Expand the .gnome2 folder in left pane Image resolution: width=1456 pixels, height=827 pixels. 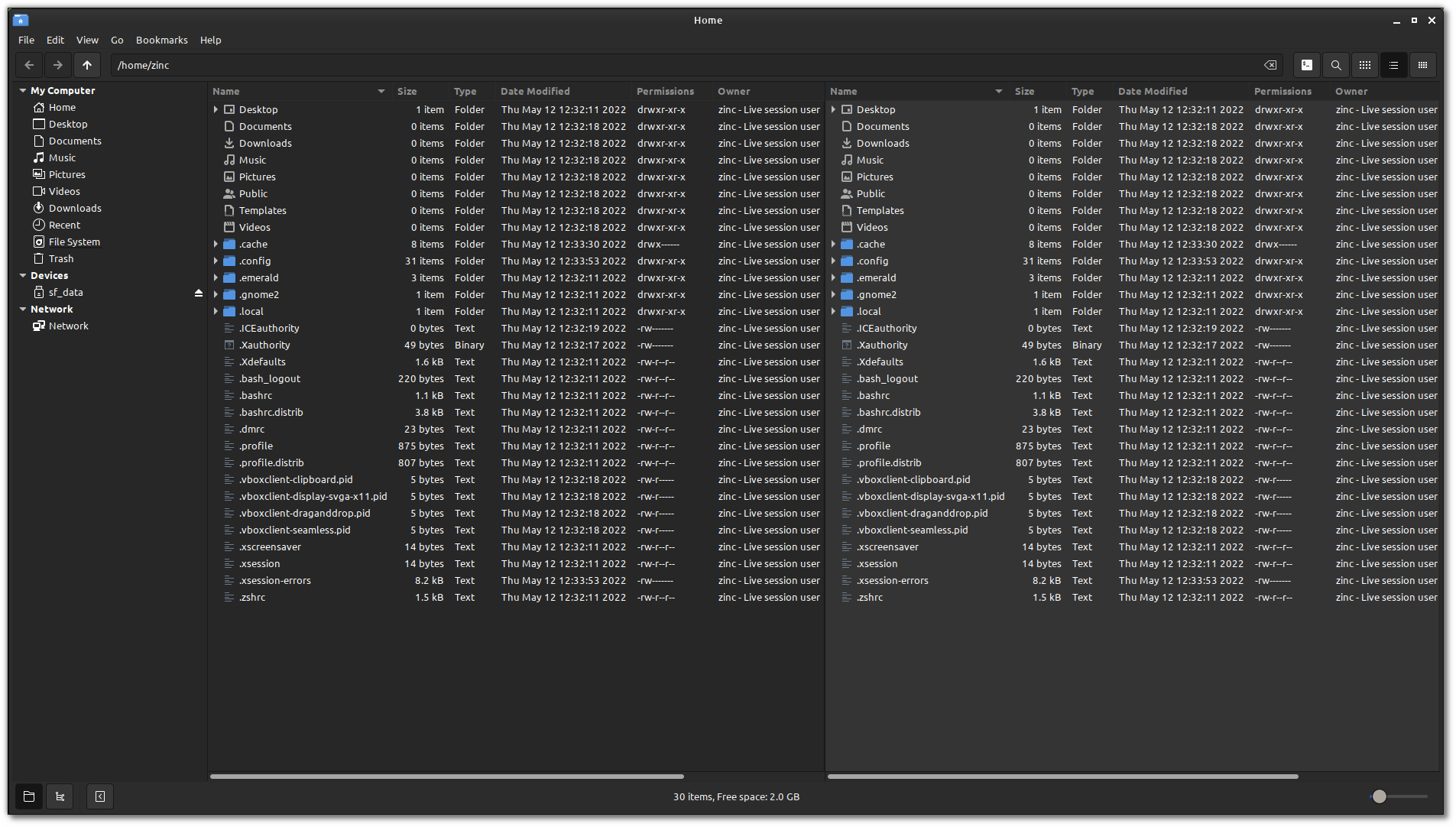(x=216, y=295)
